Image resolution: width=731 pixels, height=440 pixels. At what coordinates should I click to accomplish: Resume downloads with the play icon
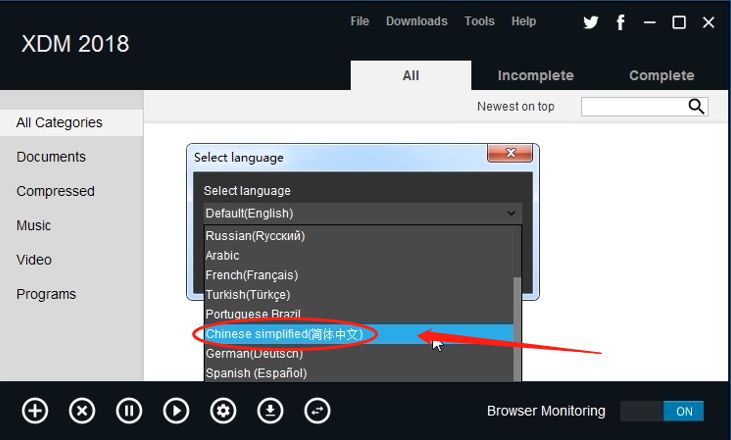coord(176,411)
